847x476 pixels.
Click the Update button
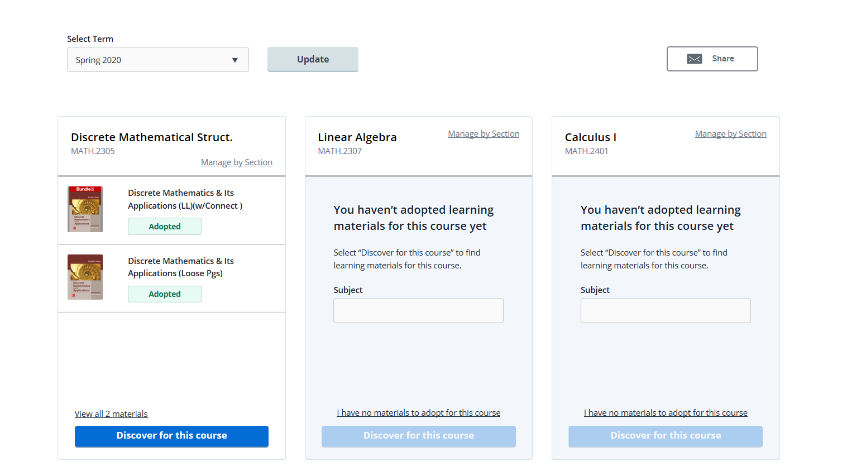(x=312, y=60)
